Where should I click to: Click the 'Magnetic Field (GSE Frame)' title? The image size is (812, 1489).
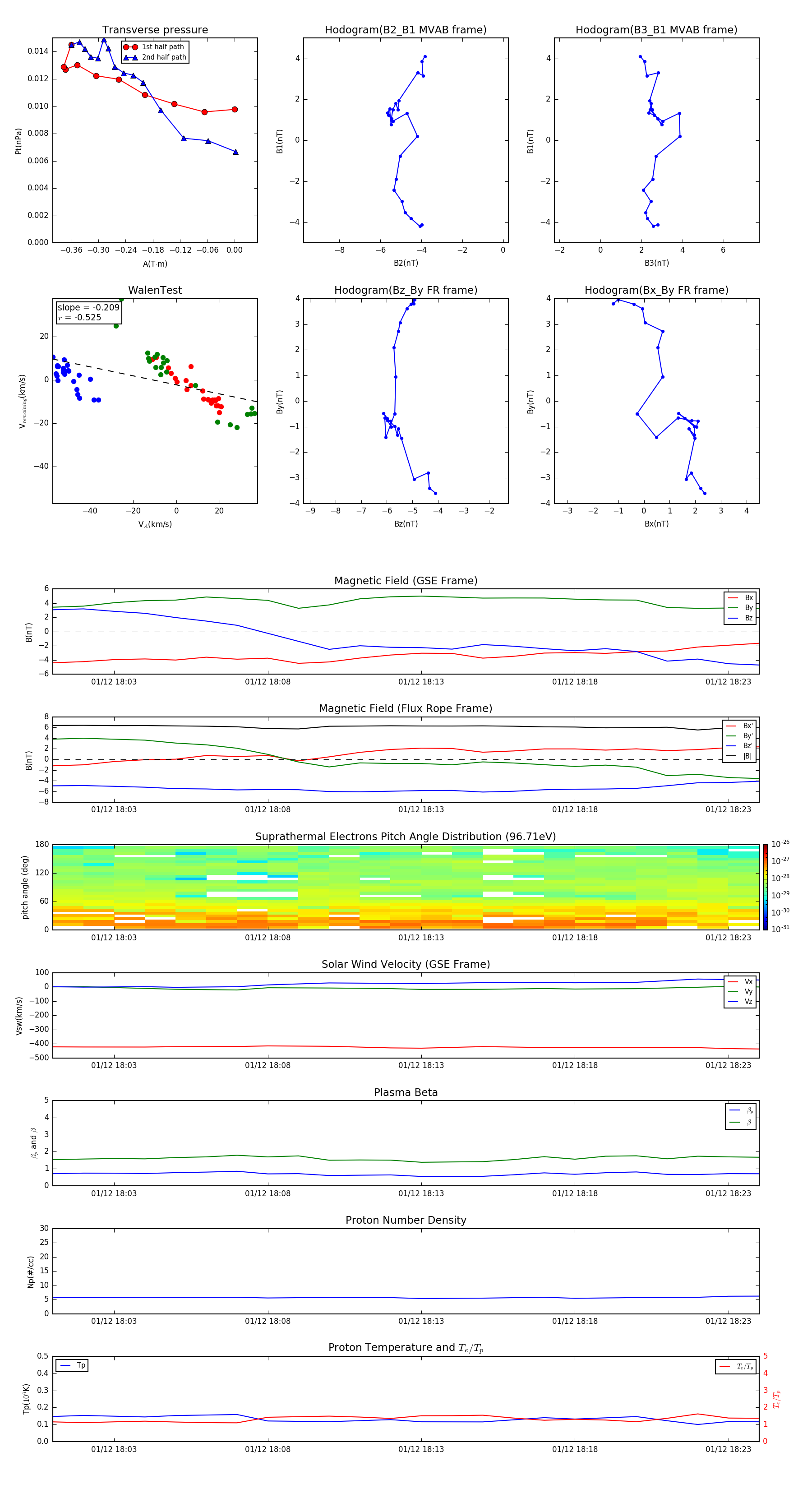[406, 581]
